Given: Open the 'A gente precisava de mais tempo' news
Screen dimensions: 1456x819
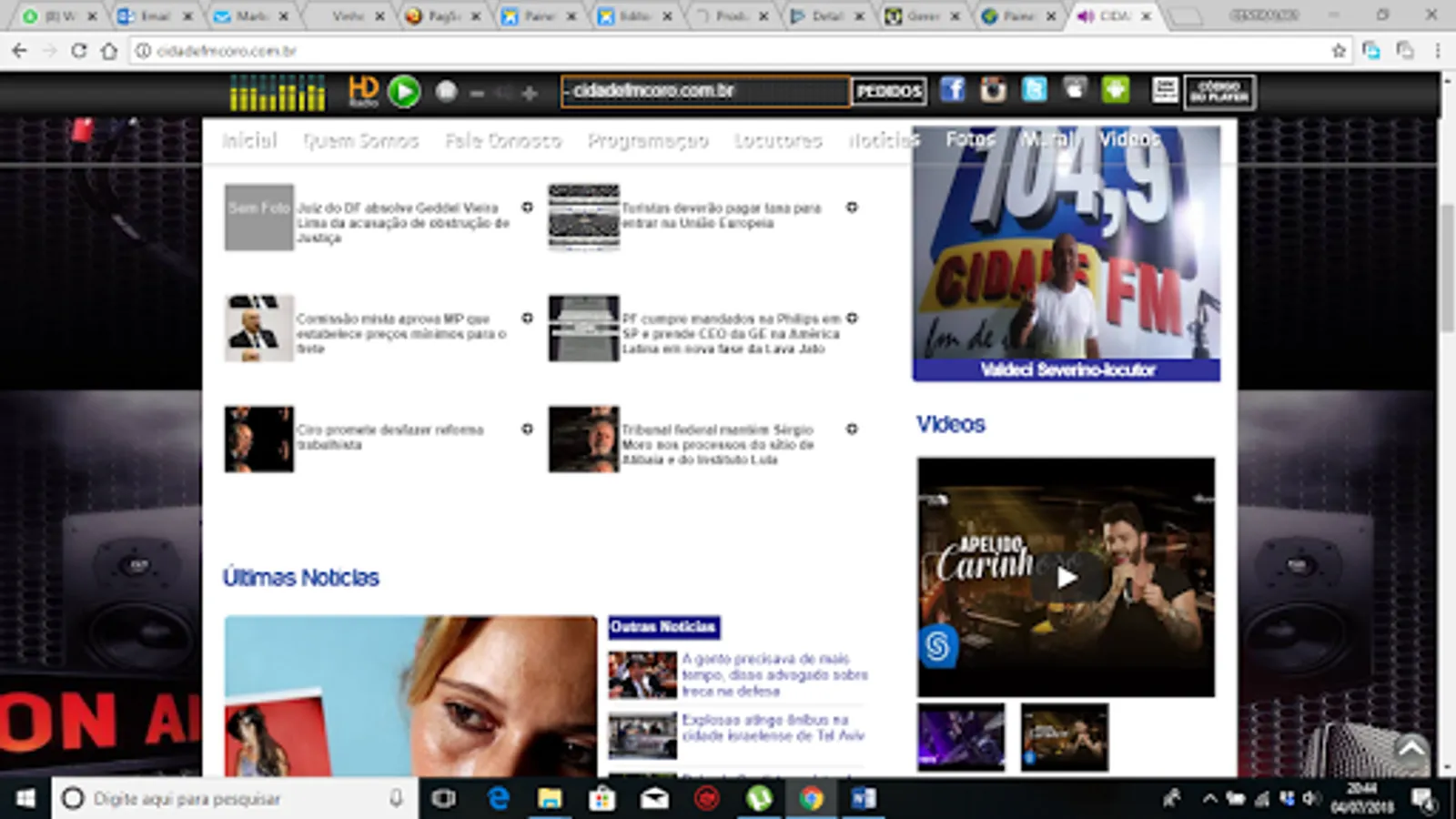Looking at the screenshot, I should coord(774,674).
